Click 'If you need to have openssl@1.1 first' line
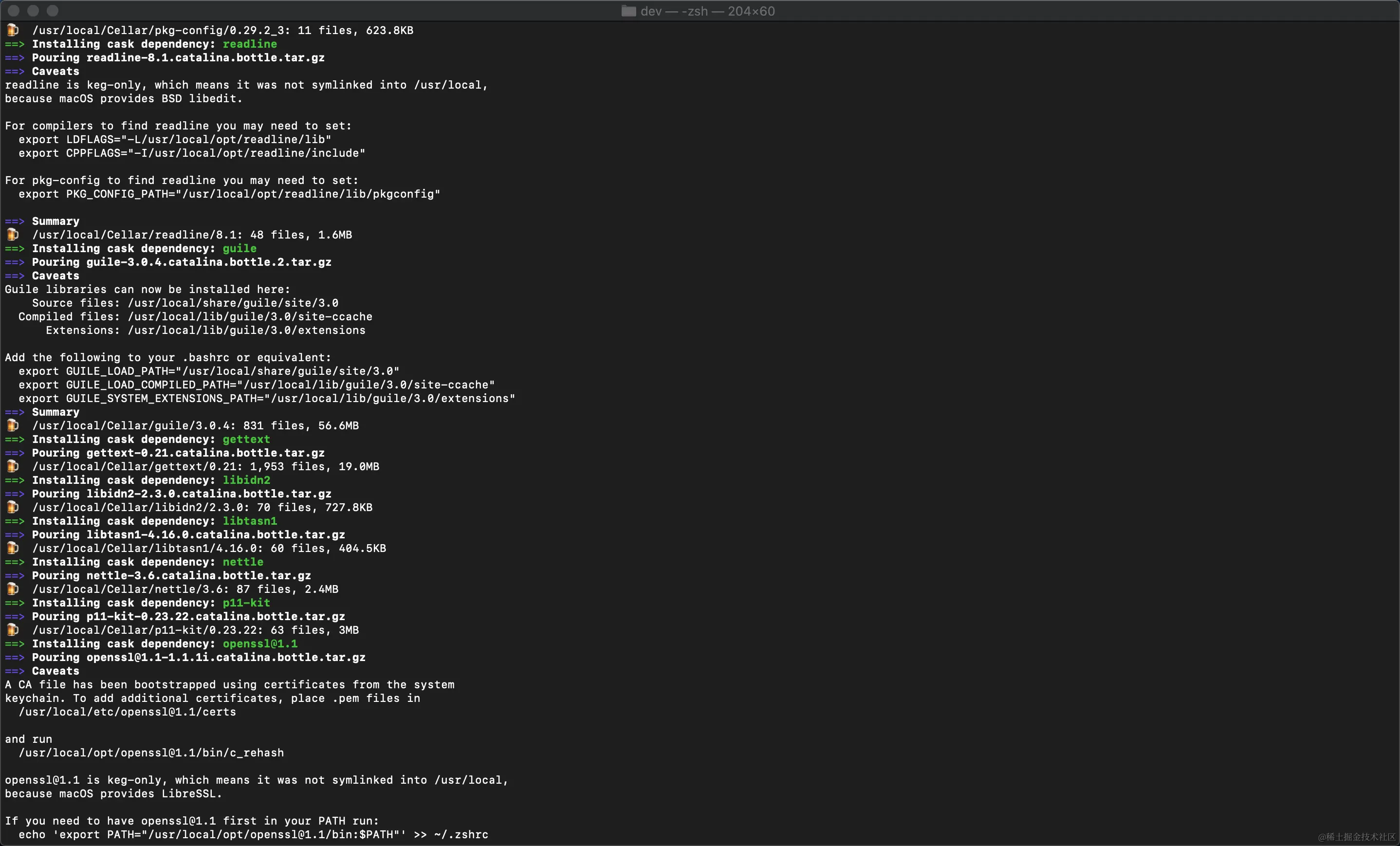This screenshot has width=1400, height=846. click(192, 821)
